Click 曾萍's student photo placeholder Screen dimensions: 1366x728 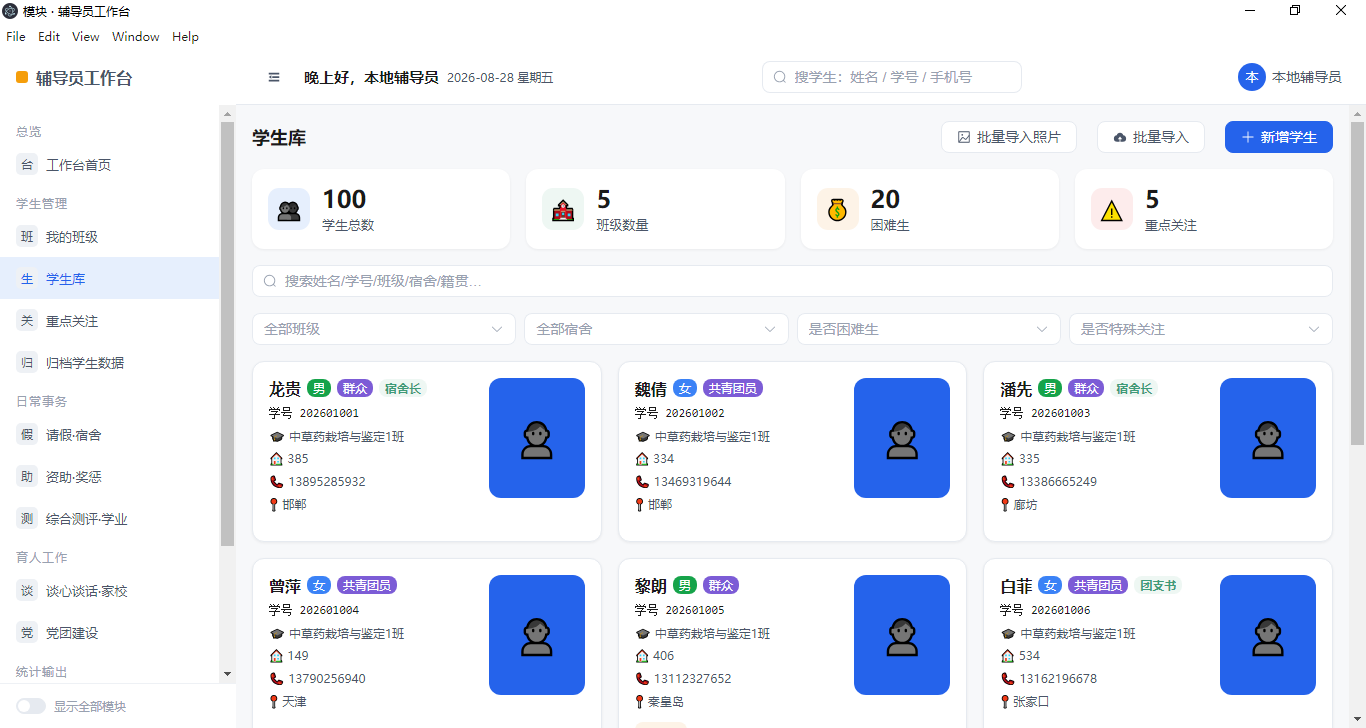pyautogui.click(x=537, y=635)
